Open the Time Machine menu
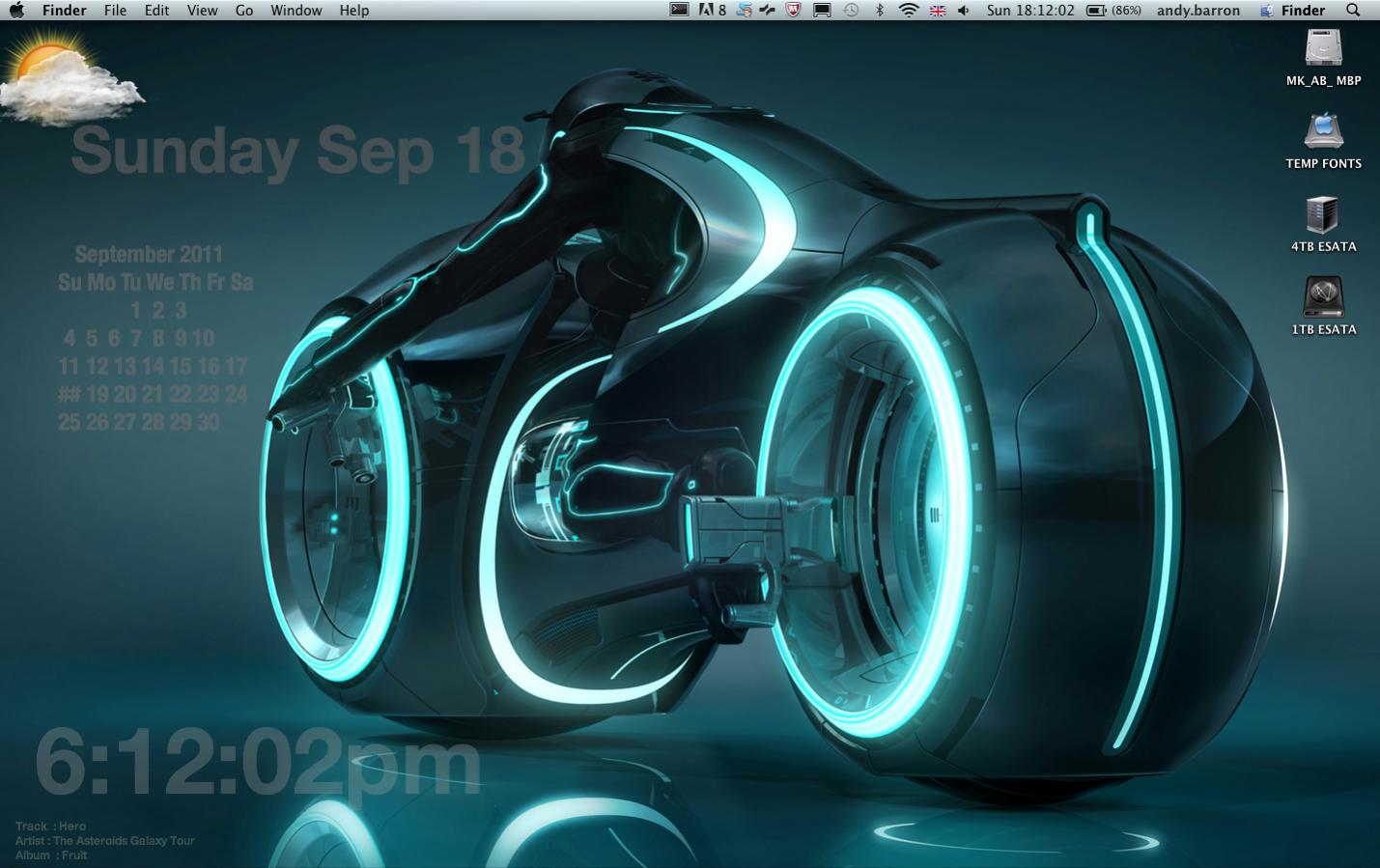The height and width of the screenshot is (868, 1380). tap(851, 10)
